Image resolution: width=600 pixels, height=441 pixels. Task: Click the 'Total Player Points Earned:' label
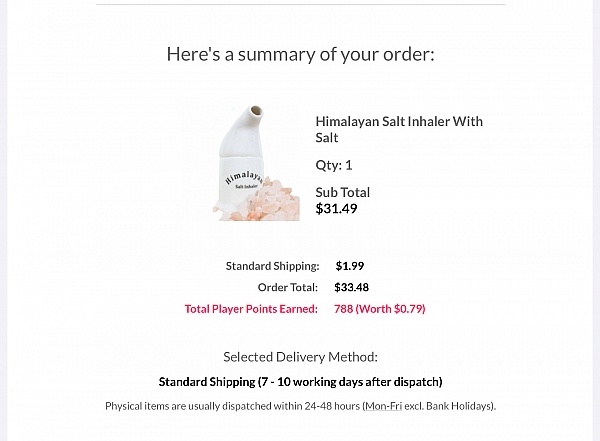tap(251, 309)
